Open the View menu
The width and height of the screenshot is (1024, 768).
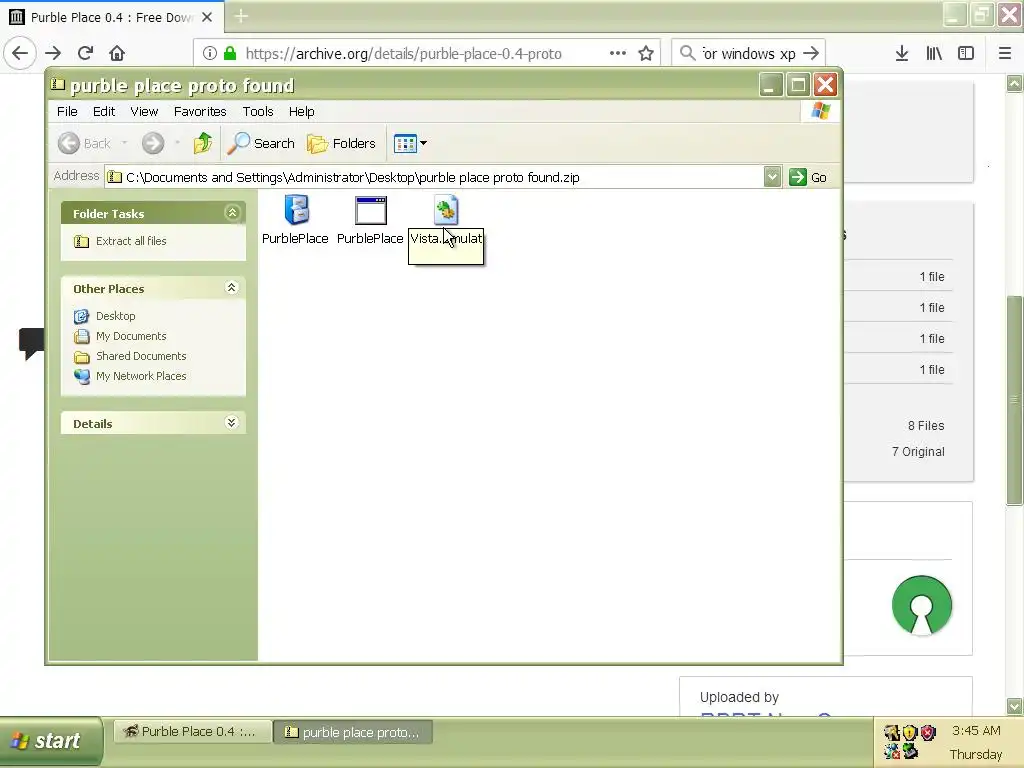pyautogui.click(x=144, y=112)
